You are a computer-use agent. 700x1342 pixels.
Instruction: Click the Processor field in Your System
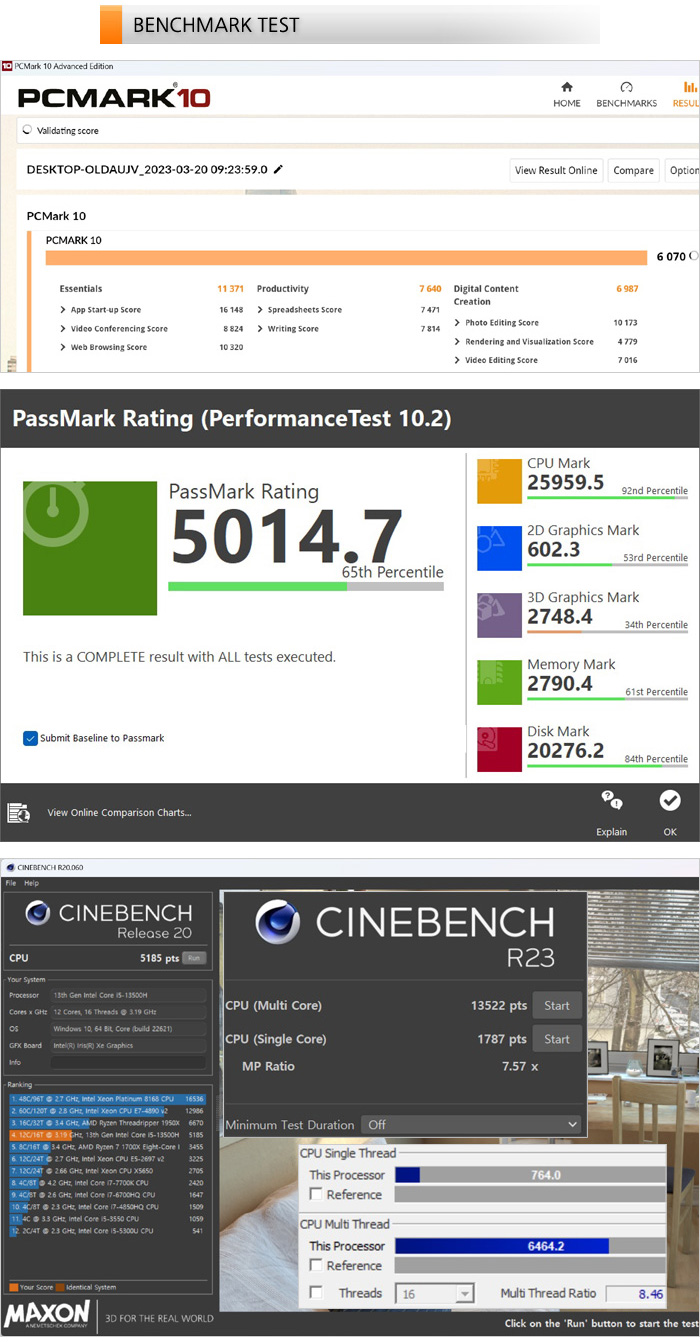click(x=128, y=995)
